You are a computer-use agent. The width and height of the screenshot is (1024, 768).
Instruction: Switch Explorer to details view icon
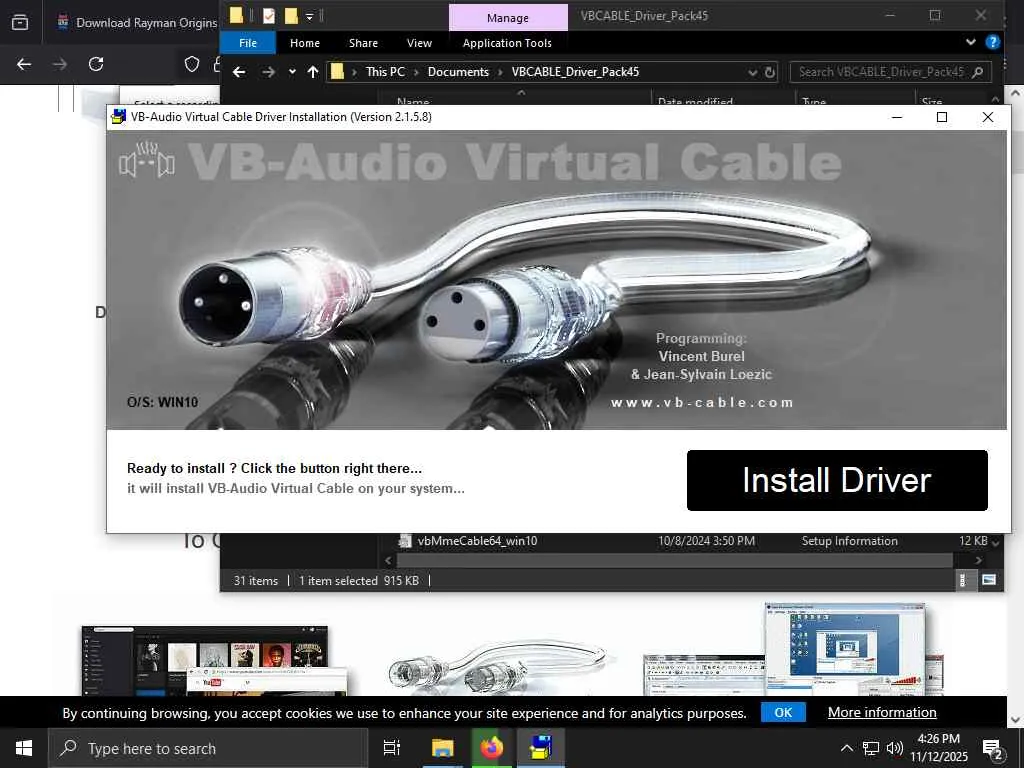(963, 580)
